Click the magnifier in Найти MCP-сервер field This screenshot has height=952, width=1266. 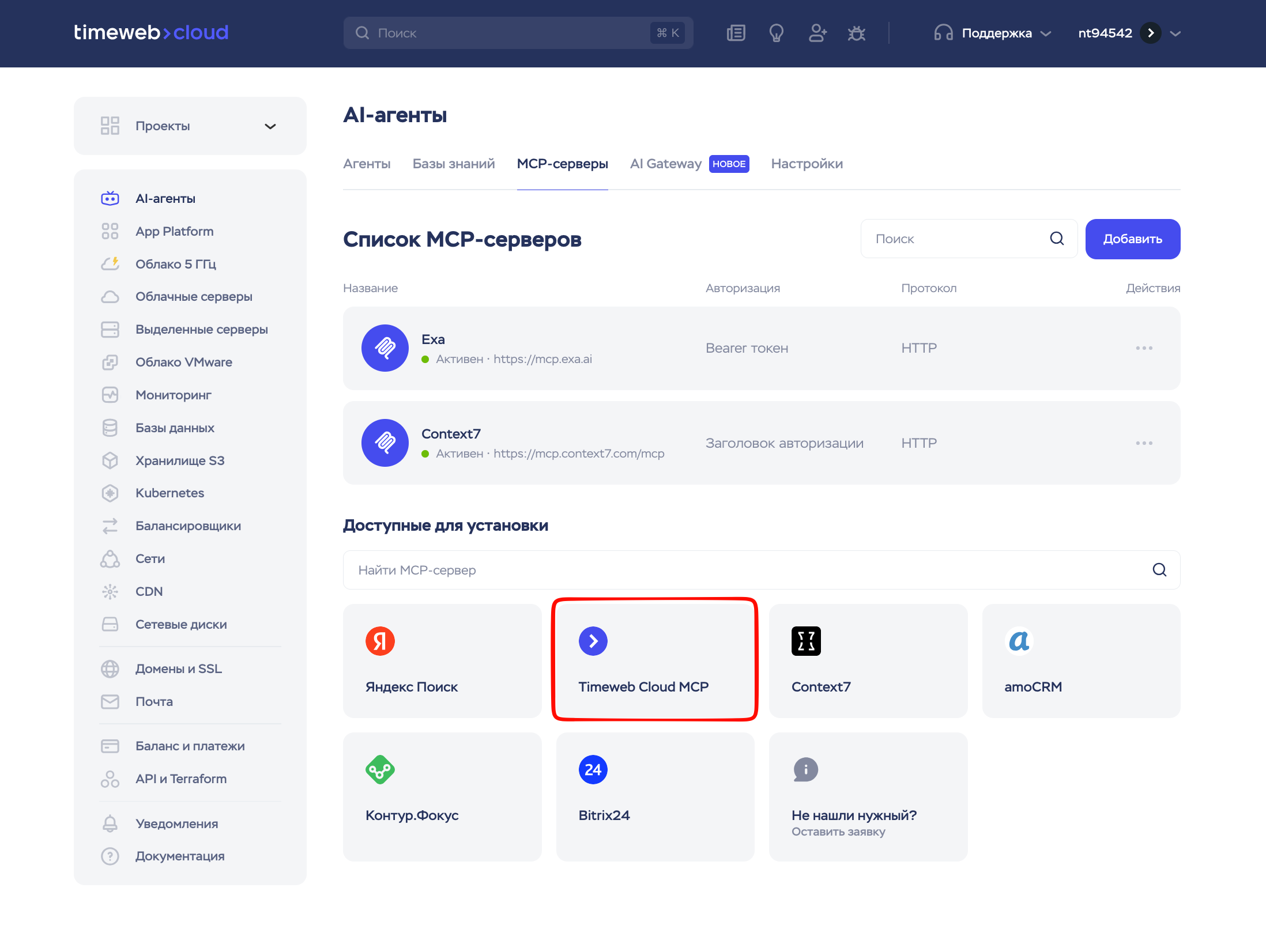coord(1159,570)
